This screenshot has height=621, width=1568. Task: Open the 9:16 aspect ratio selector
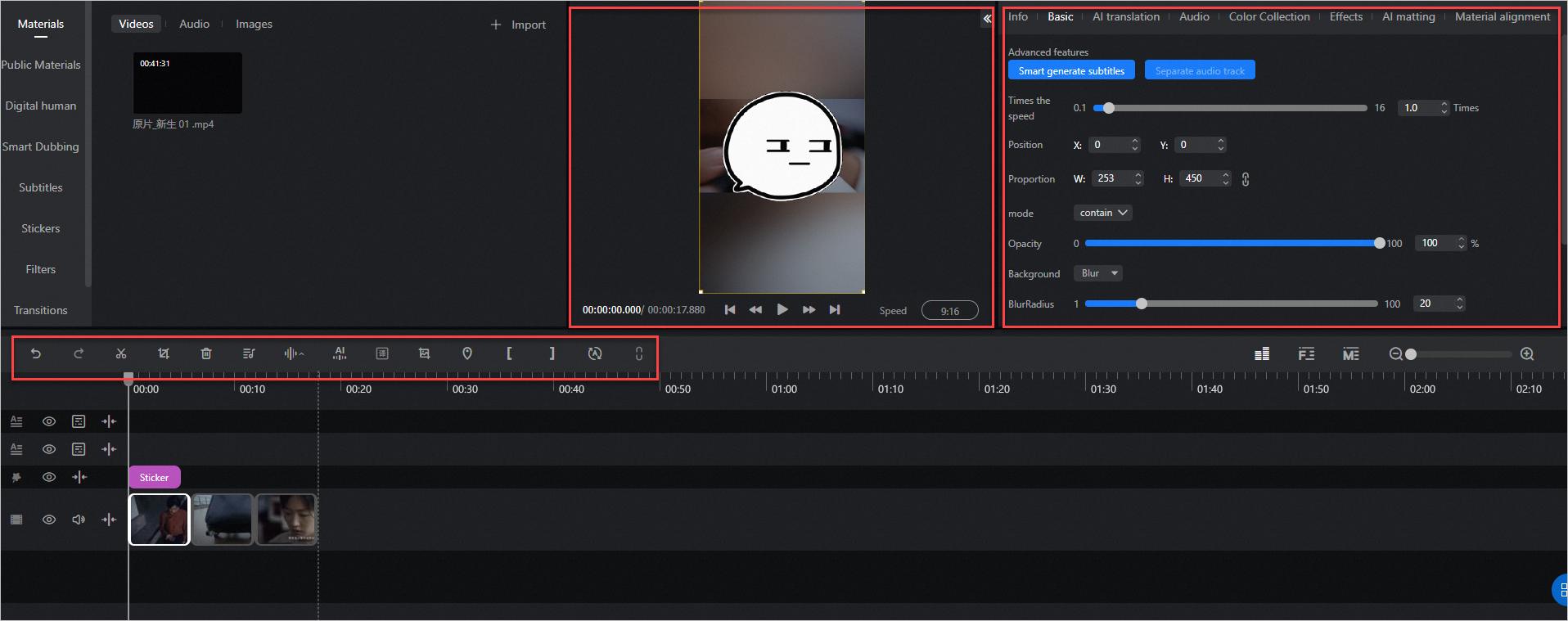click(x=949, y=311)
